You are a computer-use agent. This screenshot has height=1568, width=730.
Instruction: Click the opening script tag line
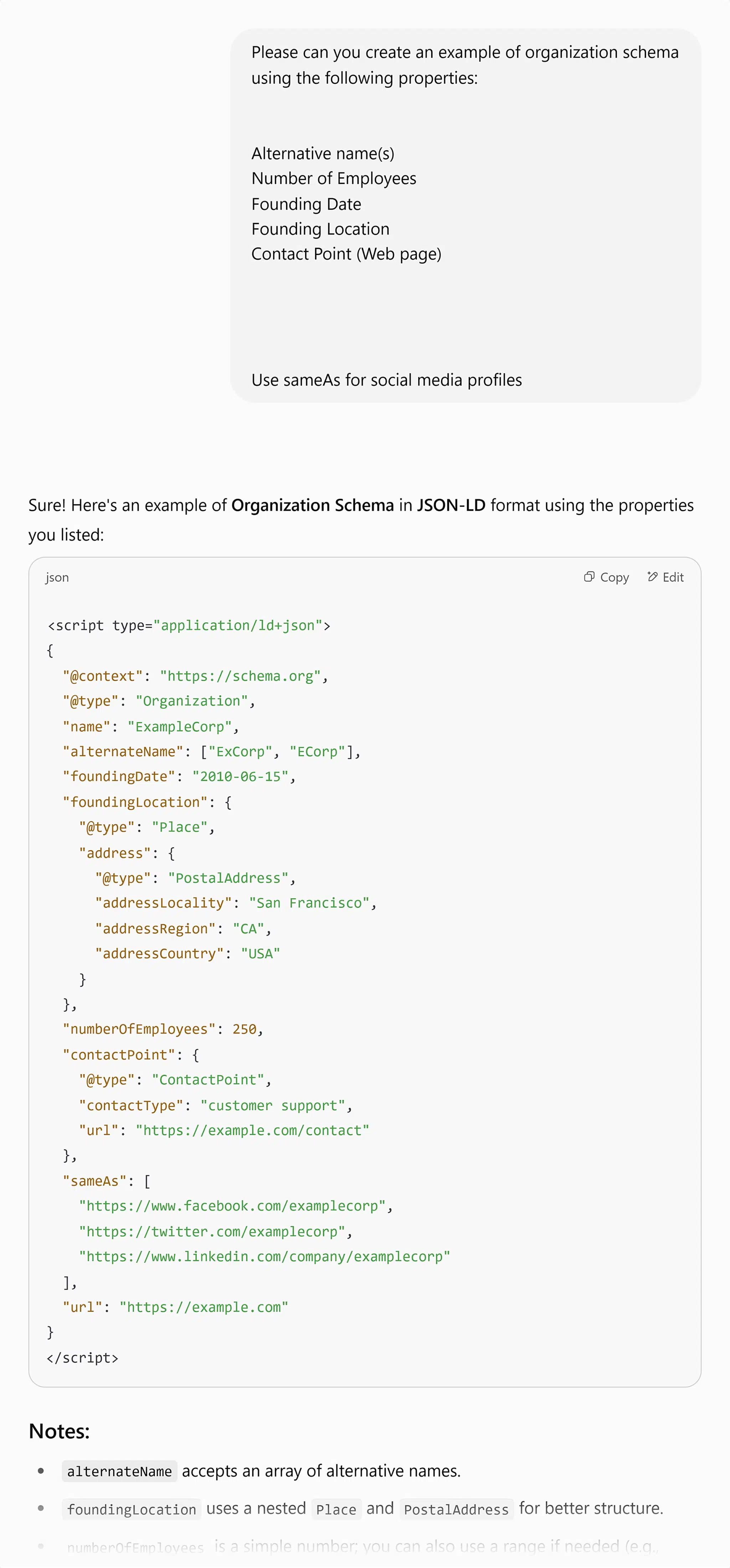tap(189, 626)
